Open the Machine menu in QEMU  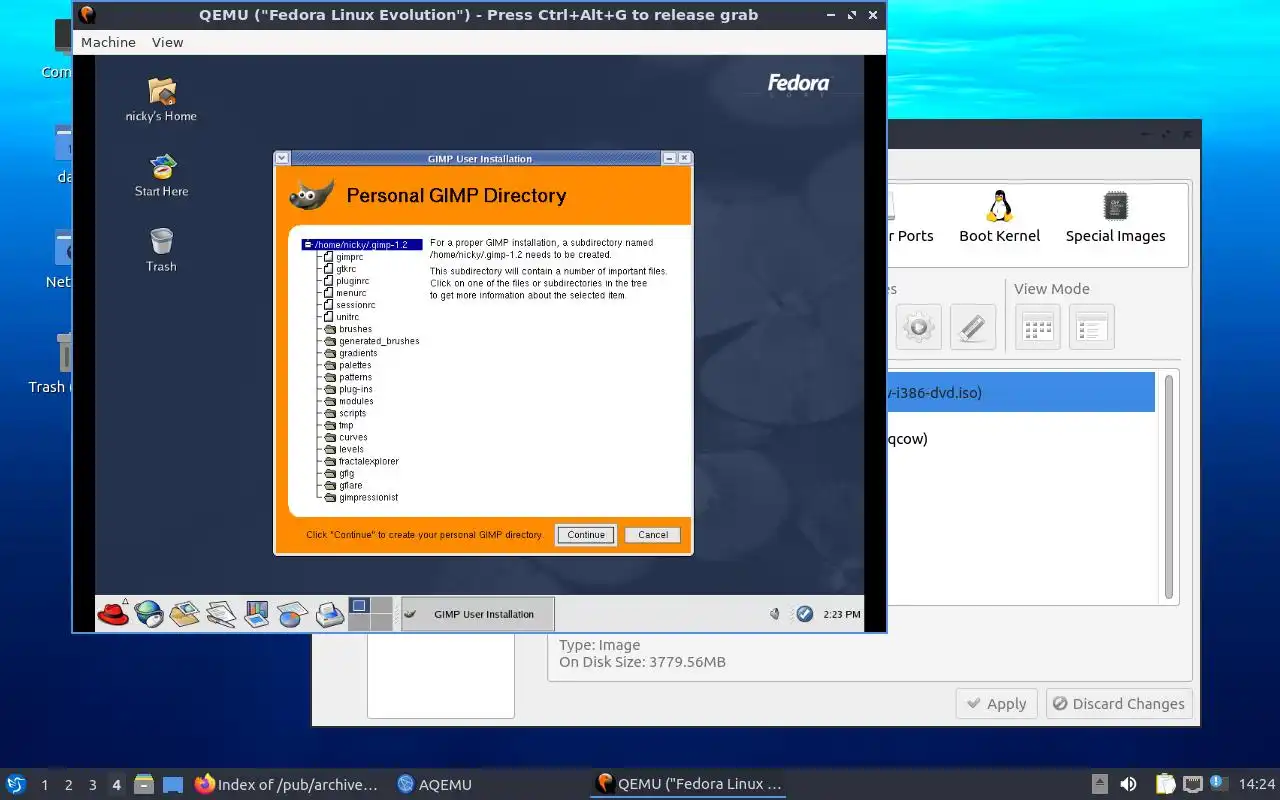[108, 42]
